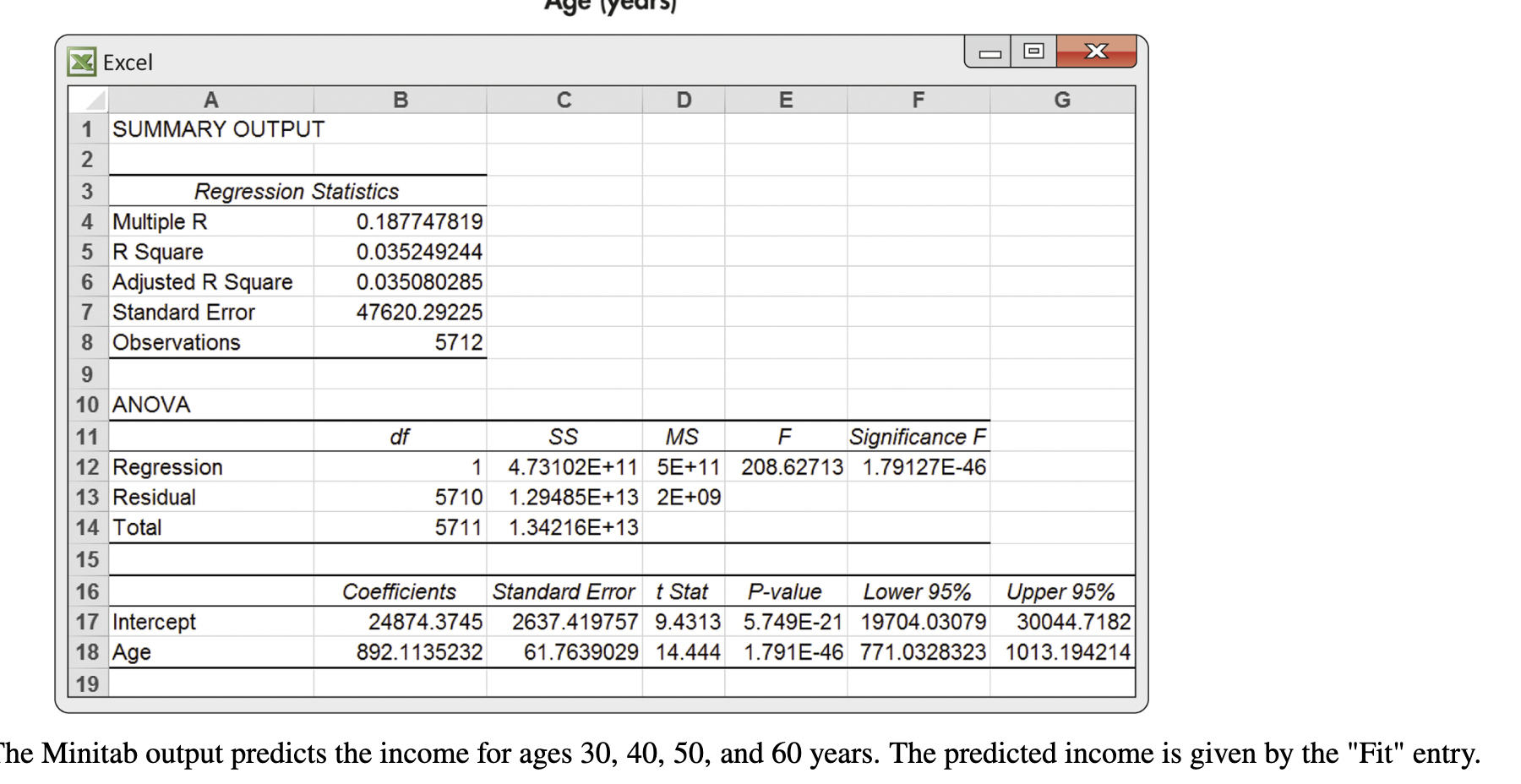
Task: Click the select-all corner icon above row numbers
Action: pyautogui.click(x=87, y=99)
